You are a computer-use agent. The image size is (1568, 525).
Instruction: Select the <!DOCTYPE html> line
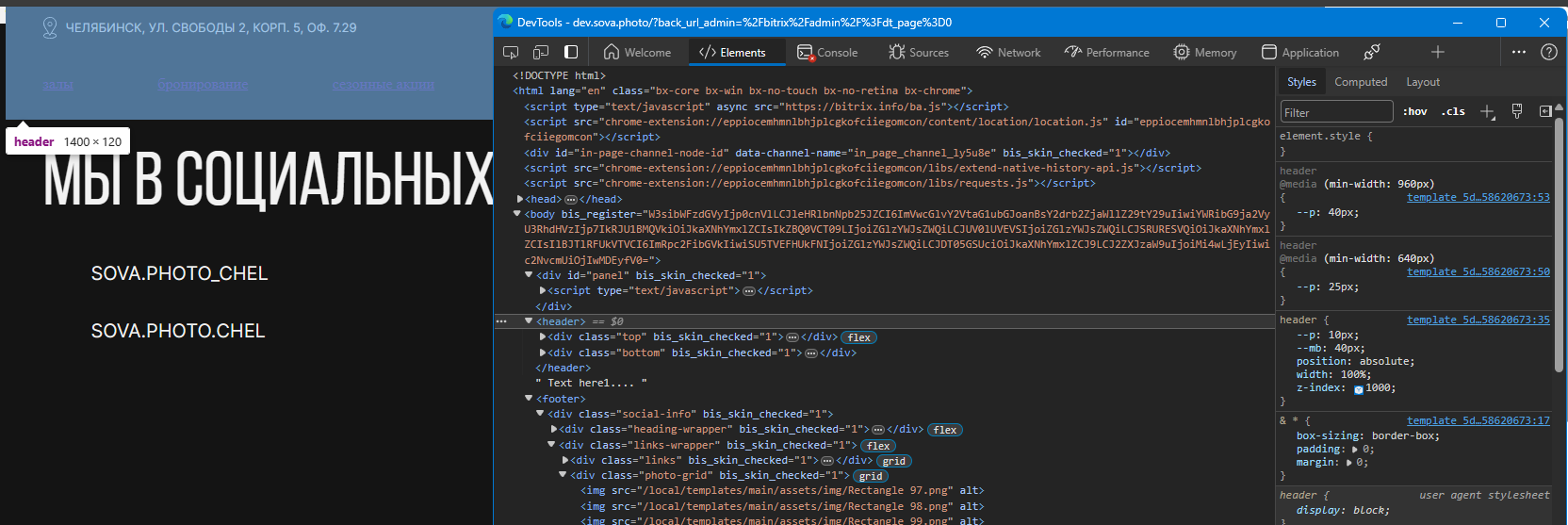(559, 75)
